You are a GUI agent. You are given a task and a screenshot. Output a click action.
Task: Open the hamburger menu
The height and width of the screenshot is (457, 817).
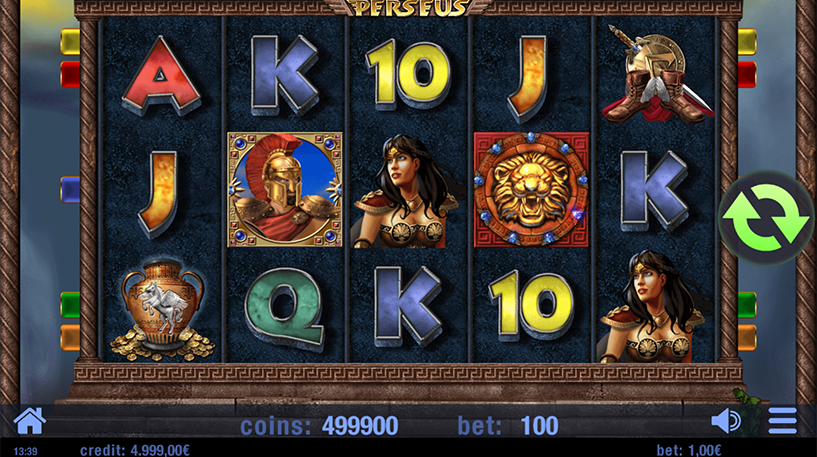(782, 421)
